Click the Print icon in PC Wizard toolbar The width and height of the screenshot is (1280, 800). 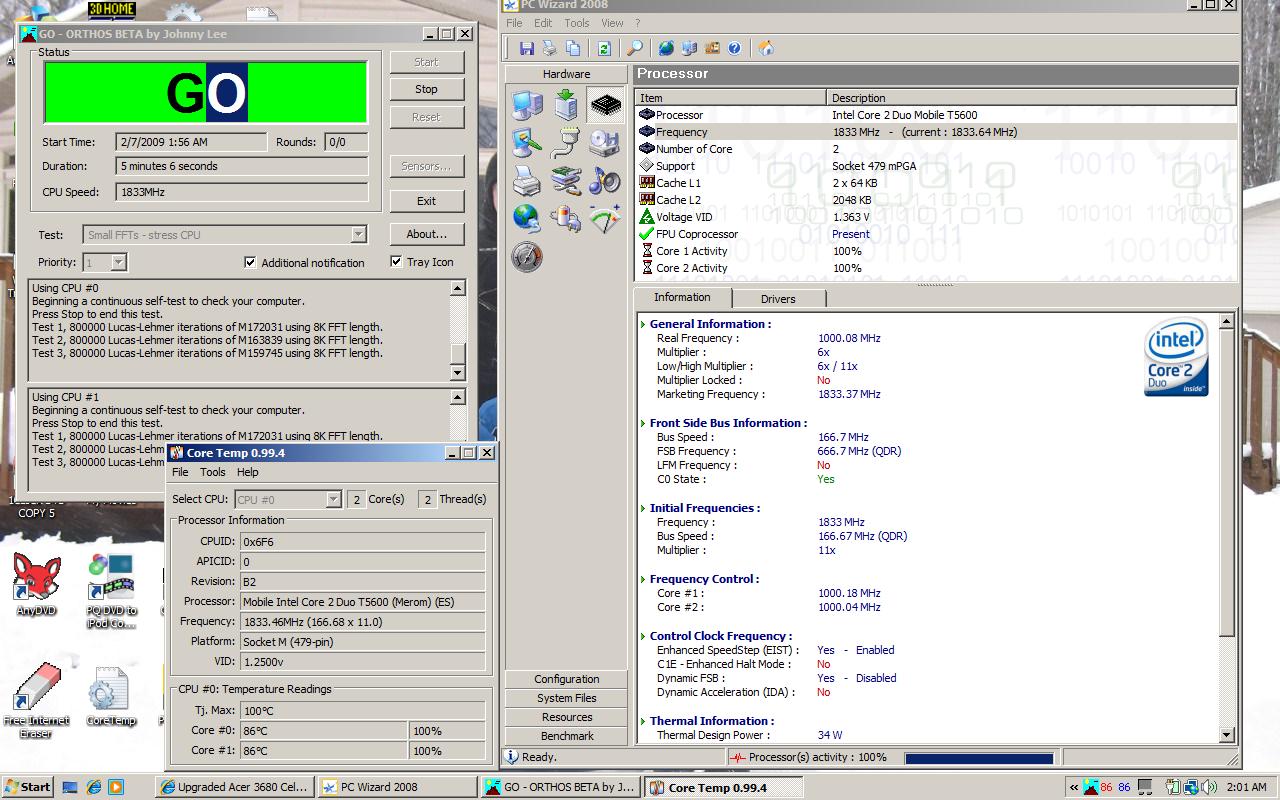[x=549, y=48]
